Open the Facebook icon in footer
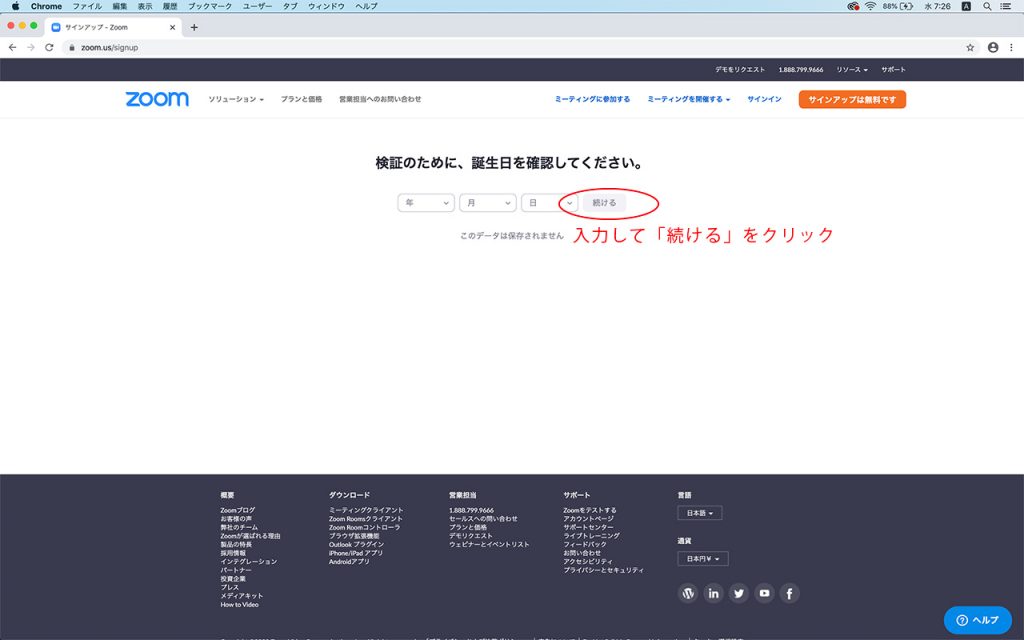The height and width of the screenshot is (640, 1024). point(790,593)
